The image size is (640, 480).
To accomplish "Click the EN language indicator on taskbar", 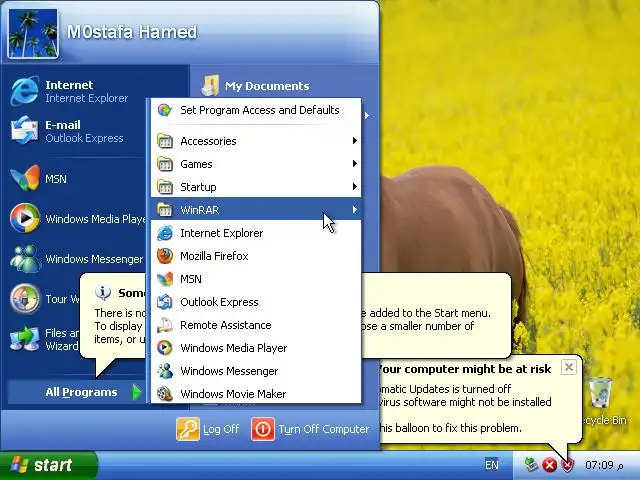I will tap(491, 465).
